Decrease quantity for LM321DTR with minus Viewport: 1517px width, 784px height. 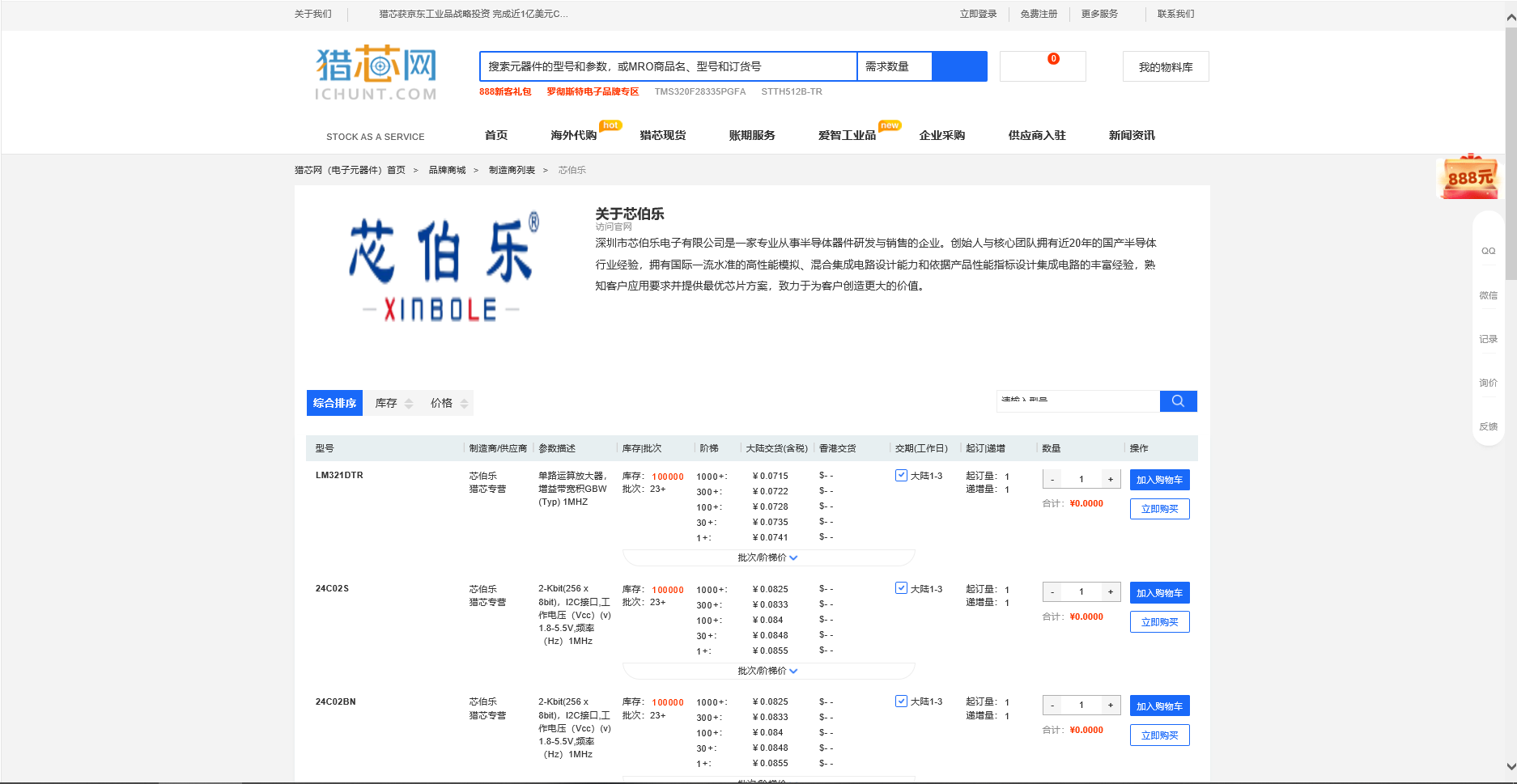1052,479
